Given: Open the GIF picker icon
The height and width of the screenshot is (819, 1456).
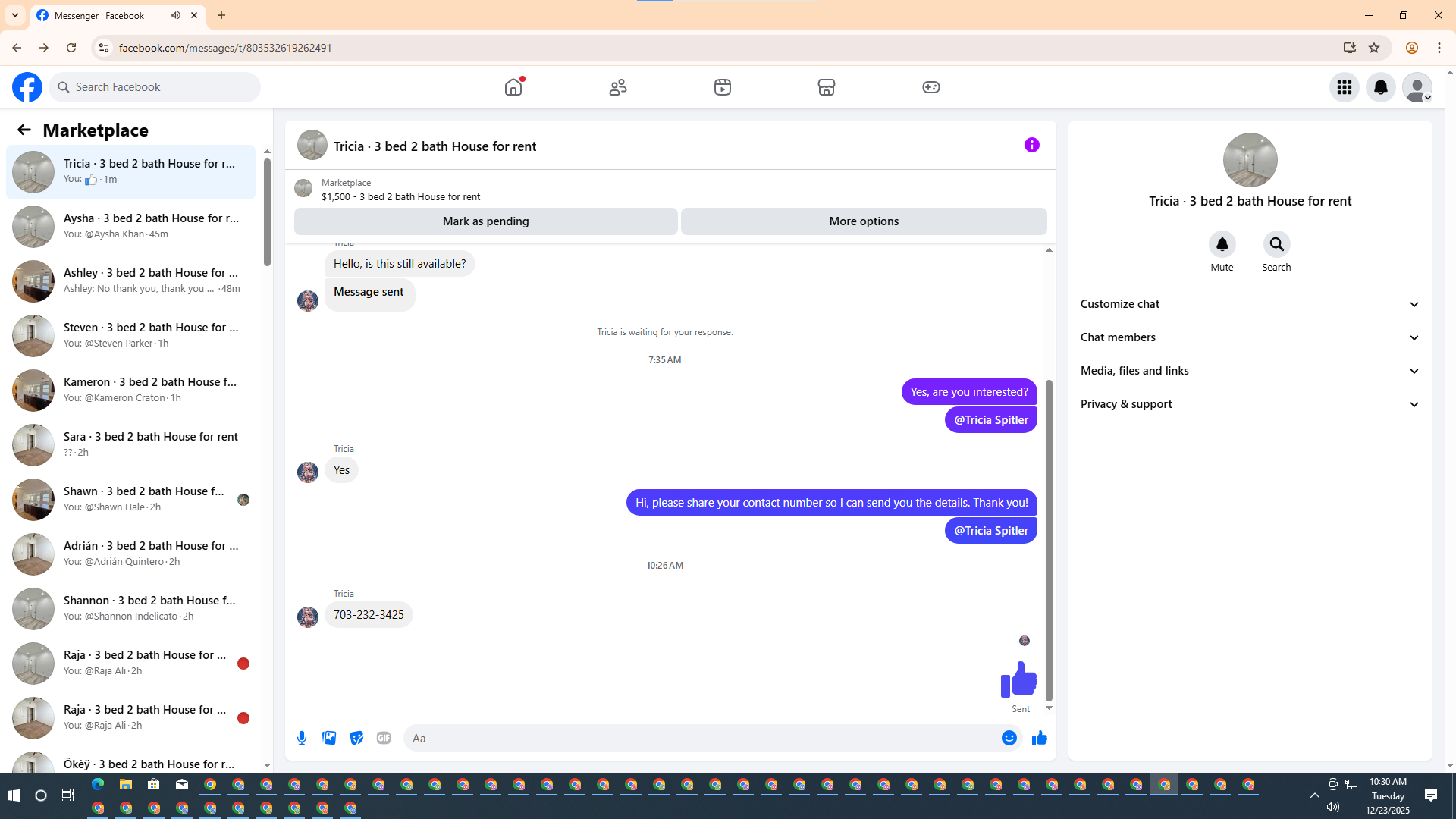Looking at the screenshot, I should [384, 738].
